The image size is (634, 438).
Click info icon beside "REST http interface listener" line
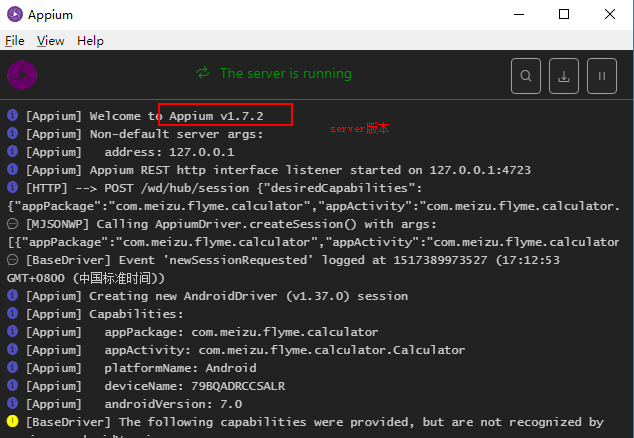pos(13,169)
